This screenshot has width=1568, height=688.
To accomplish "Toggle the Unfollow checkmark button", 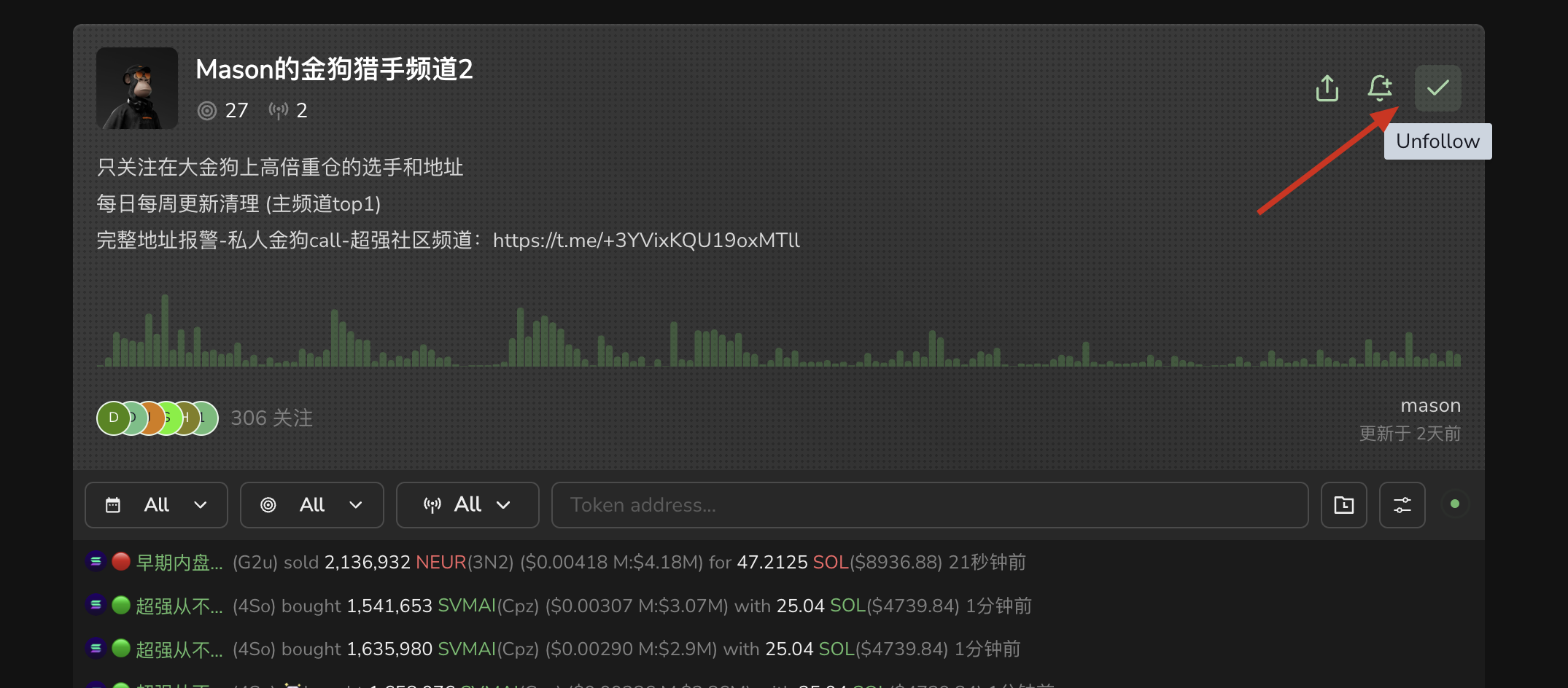I will pos(1437,88).
